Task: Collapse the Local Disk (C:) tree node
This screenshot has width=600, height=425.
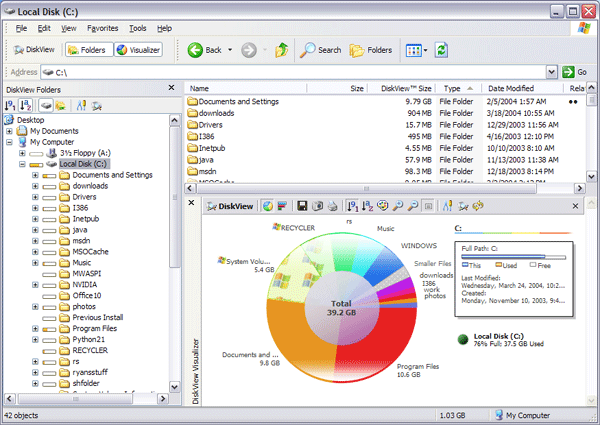Action: click(x=22, y=164)
